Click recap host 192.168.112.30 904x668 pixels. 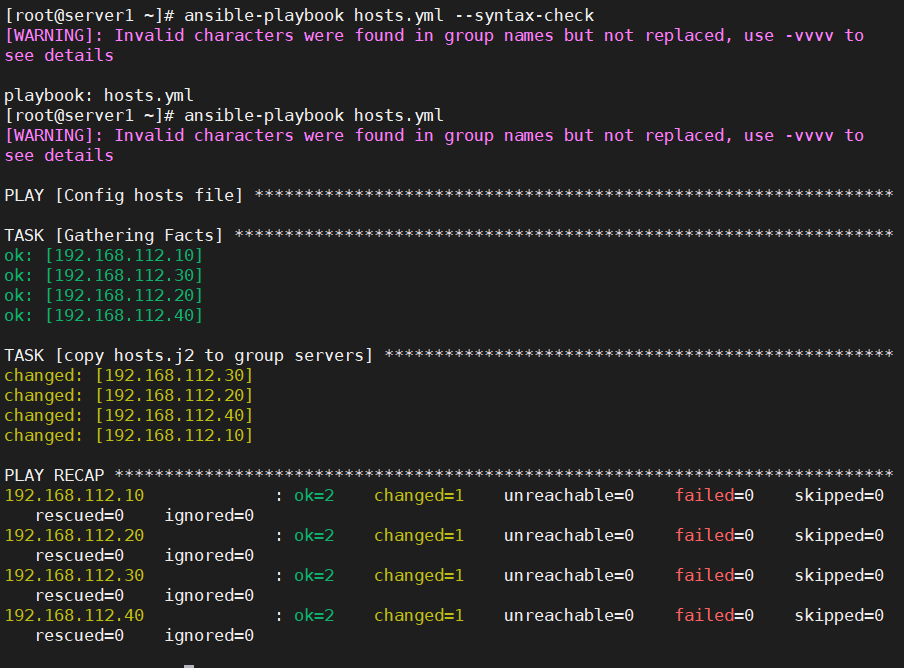click(x=74, y=575)
